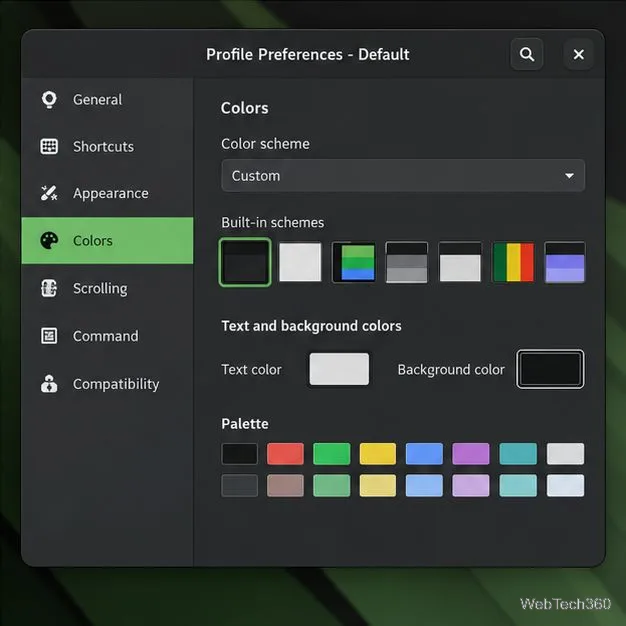Click the Palette heading text
This screenshot has width=626, height=626.
[x=245, y=424]
